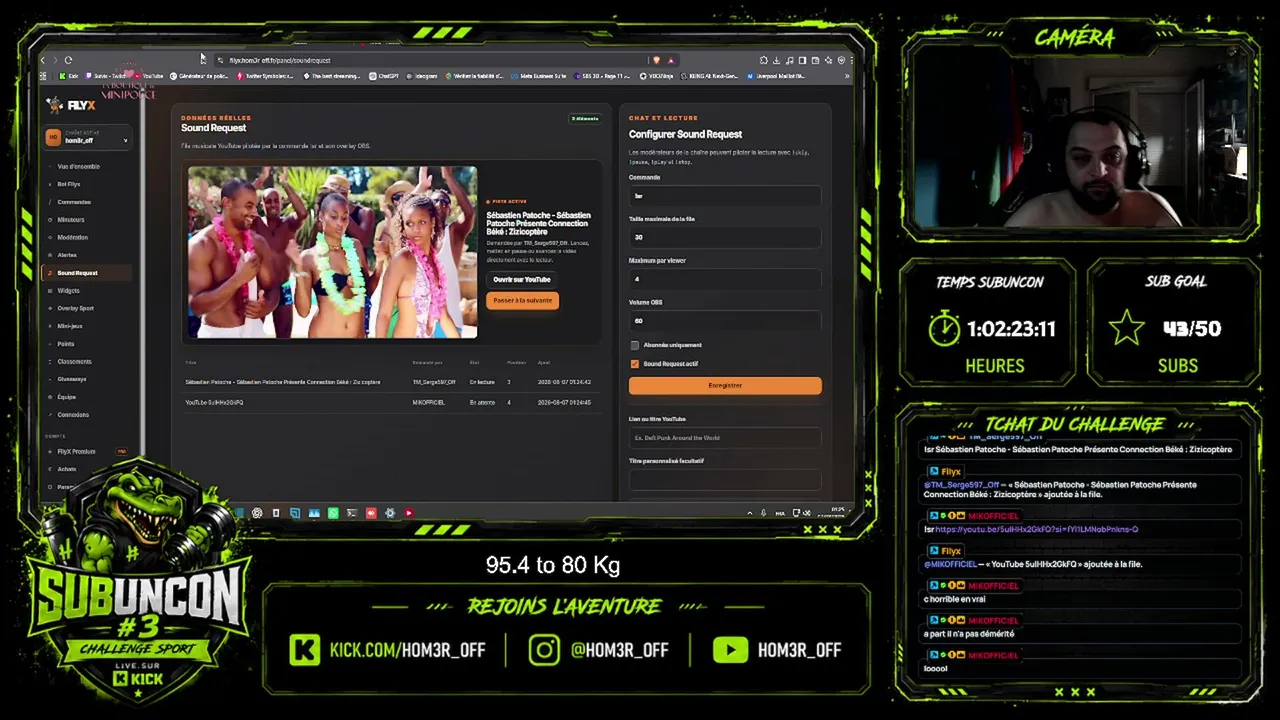Open the WhatsApp icon in the taskbar
1280x720 pixels.
point(333,513)
